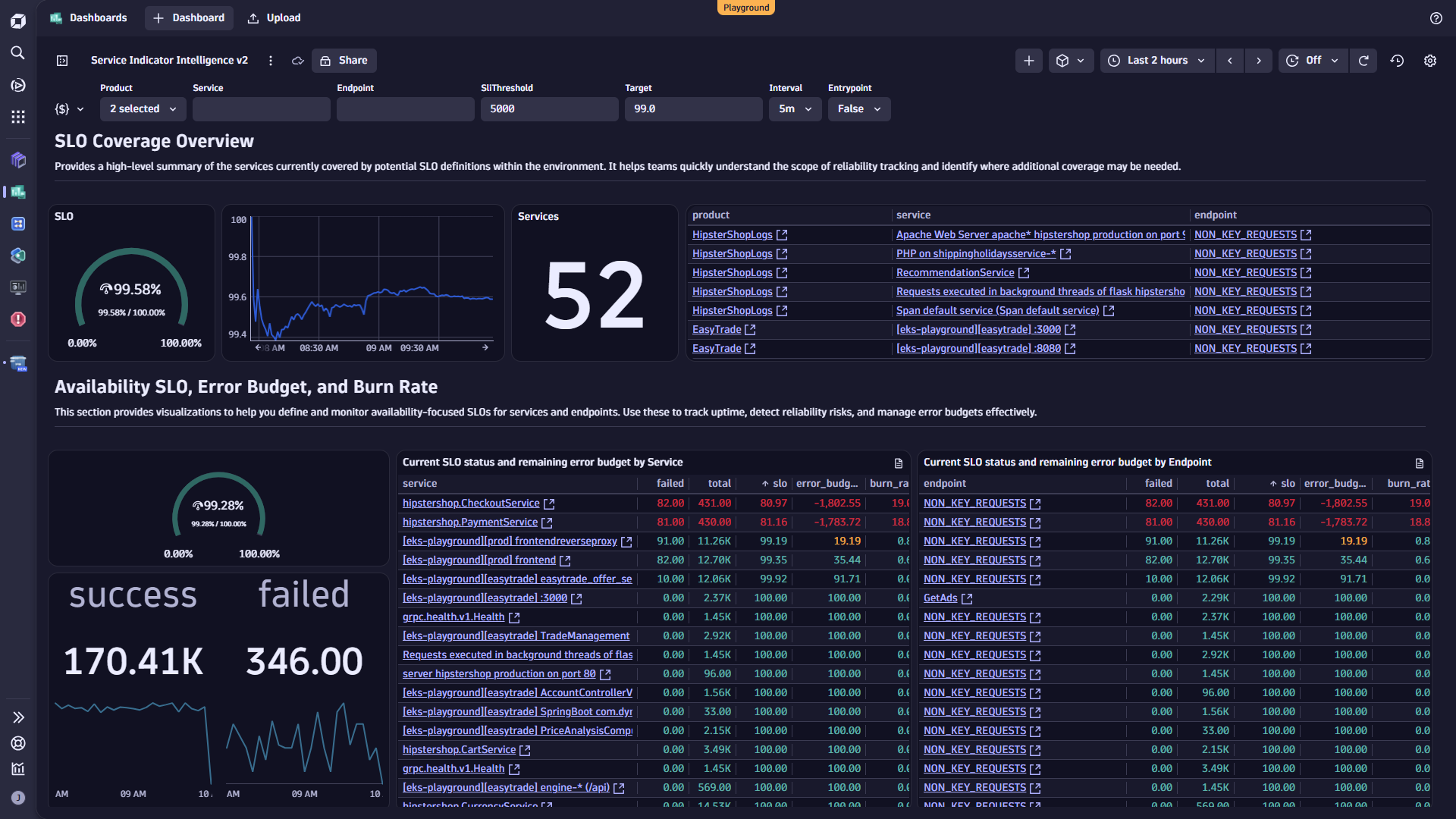
Task: Expand the auto-refresh Off dropdown
Action: click(x=1313, y=61)
